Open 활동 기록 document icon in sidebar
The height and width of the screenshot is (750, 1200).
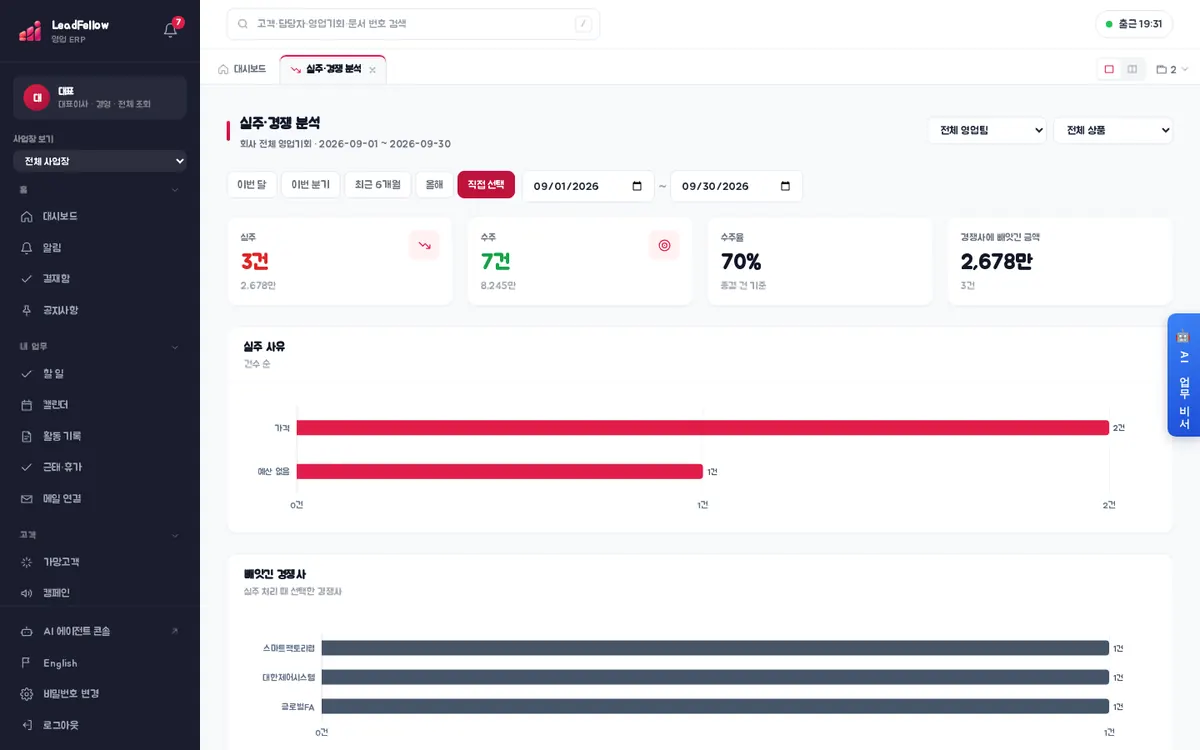[27, 436]
